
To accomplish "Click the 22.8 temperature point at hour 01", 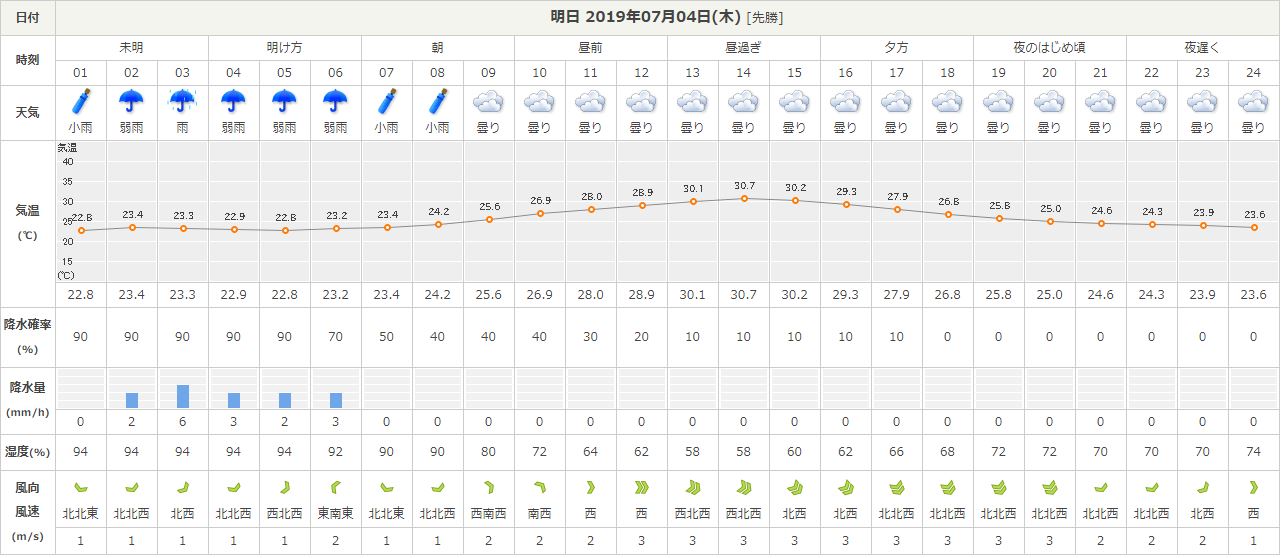I will click(x=81, y=231).
